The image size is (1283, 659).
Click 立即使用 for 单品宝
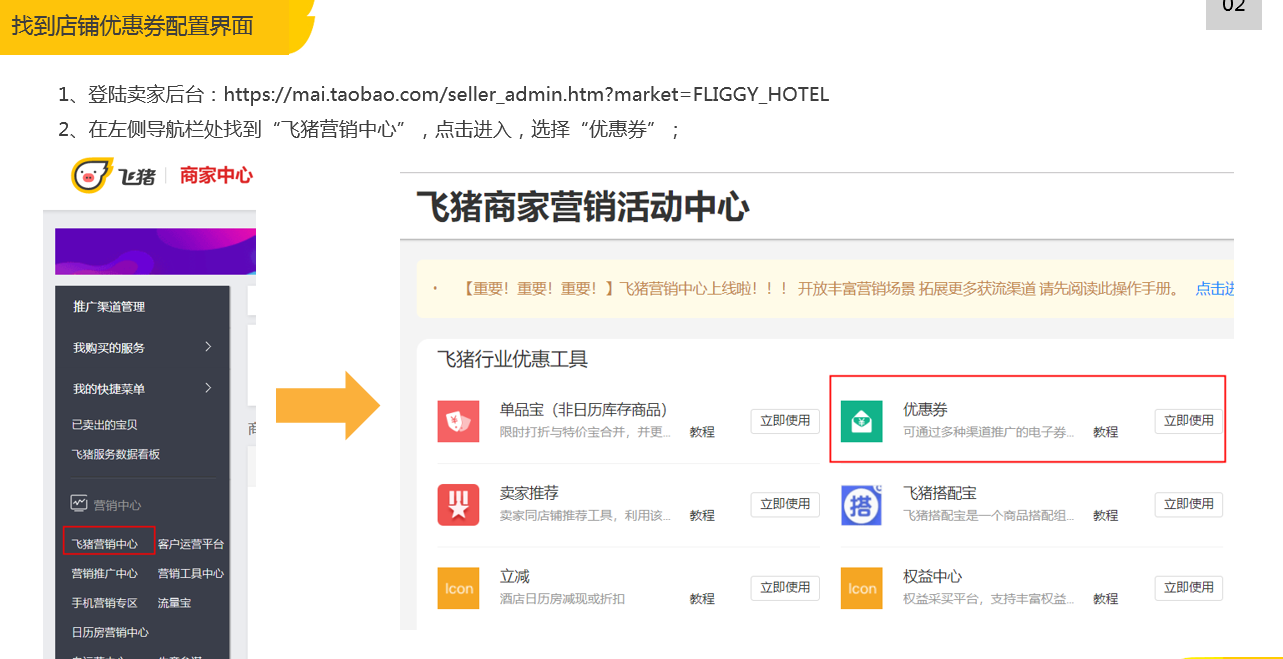point(785,421)
